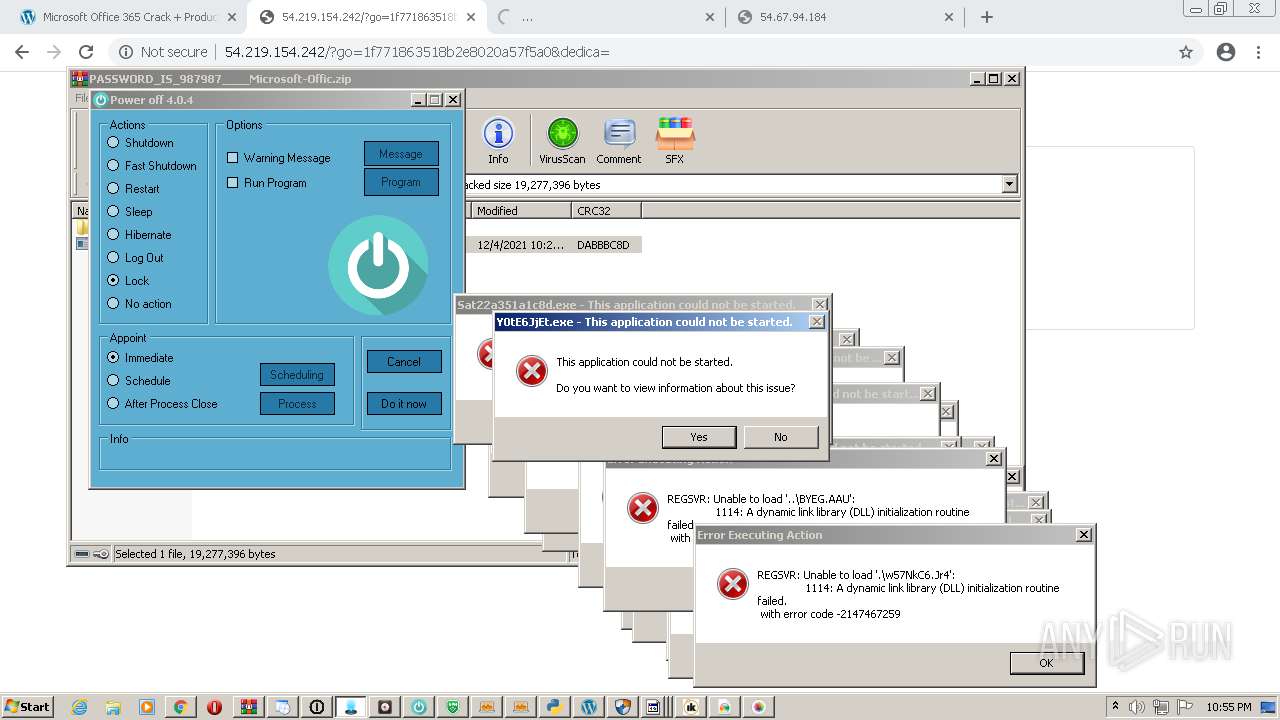
Task: Switch to WinRAR via its taskbar icon
Action: click(248, 707)
